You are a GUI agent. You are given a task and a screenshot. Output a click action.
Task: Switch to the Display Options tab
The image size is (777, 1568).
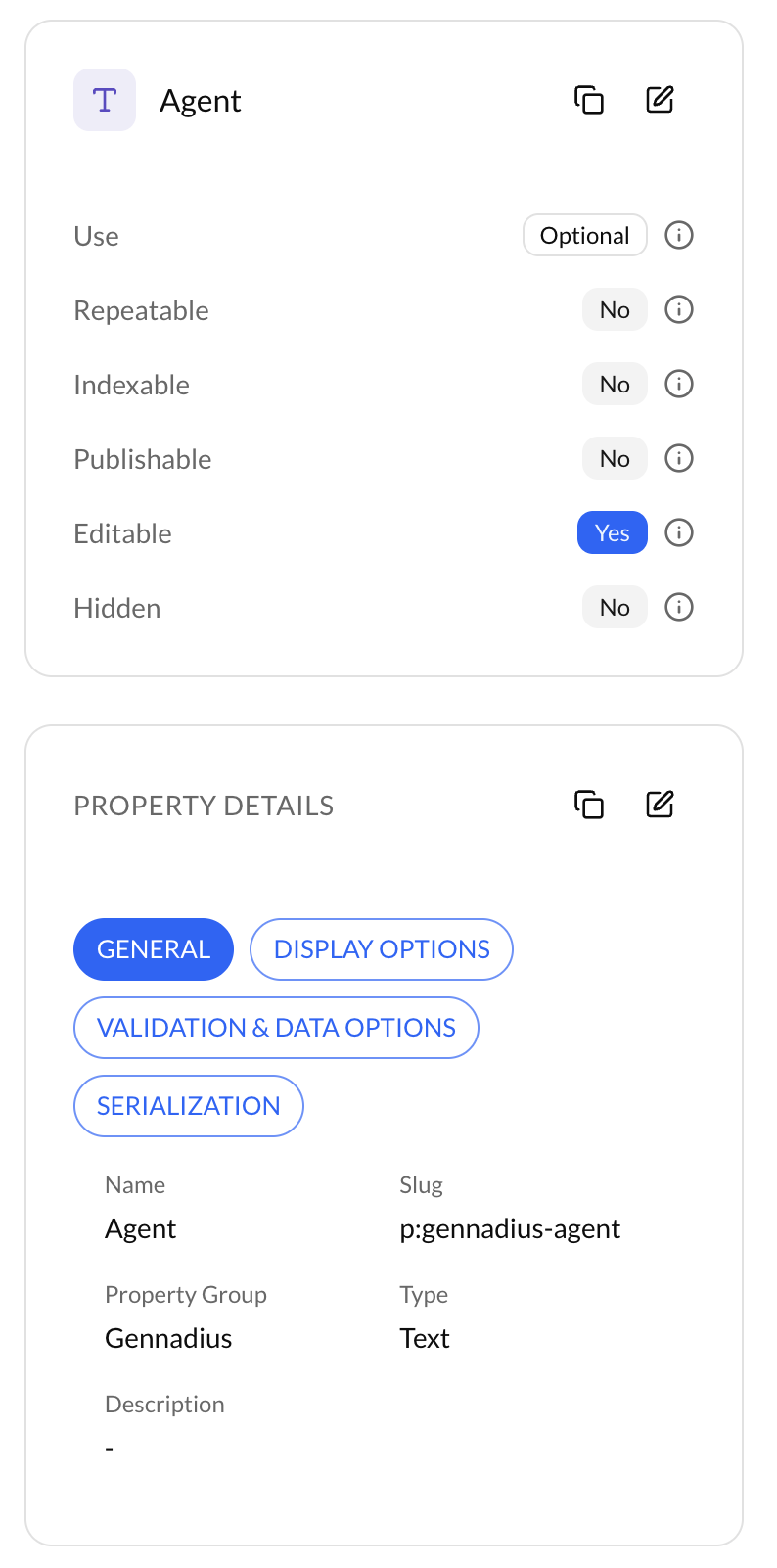click(x=381, y=948)
